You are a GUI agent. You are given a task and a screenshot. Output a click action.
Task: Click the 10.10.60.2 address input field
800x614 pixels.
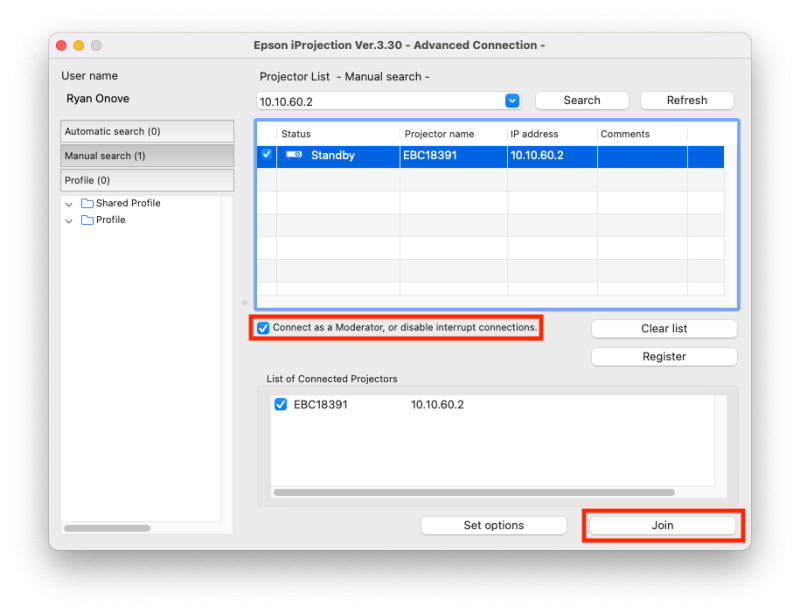pos(380,101)
